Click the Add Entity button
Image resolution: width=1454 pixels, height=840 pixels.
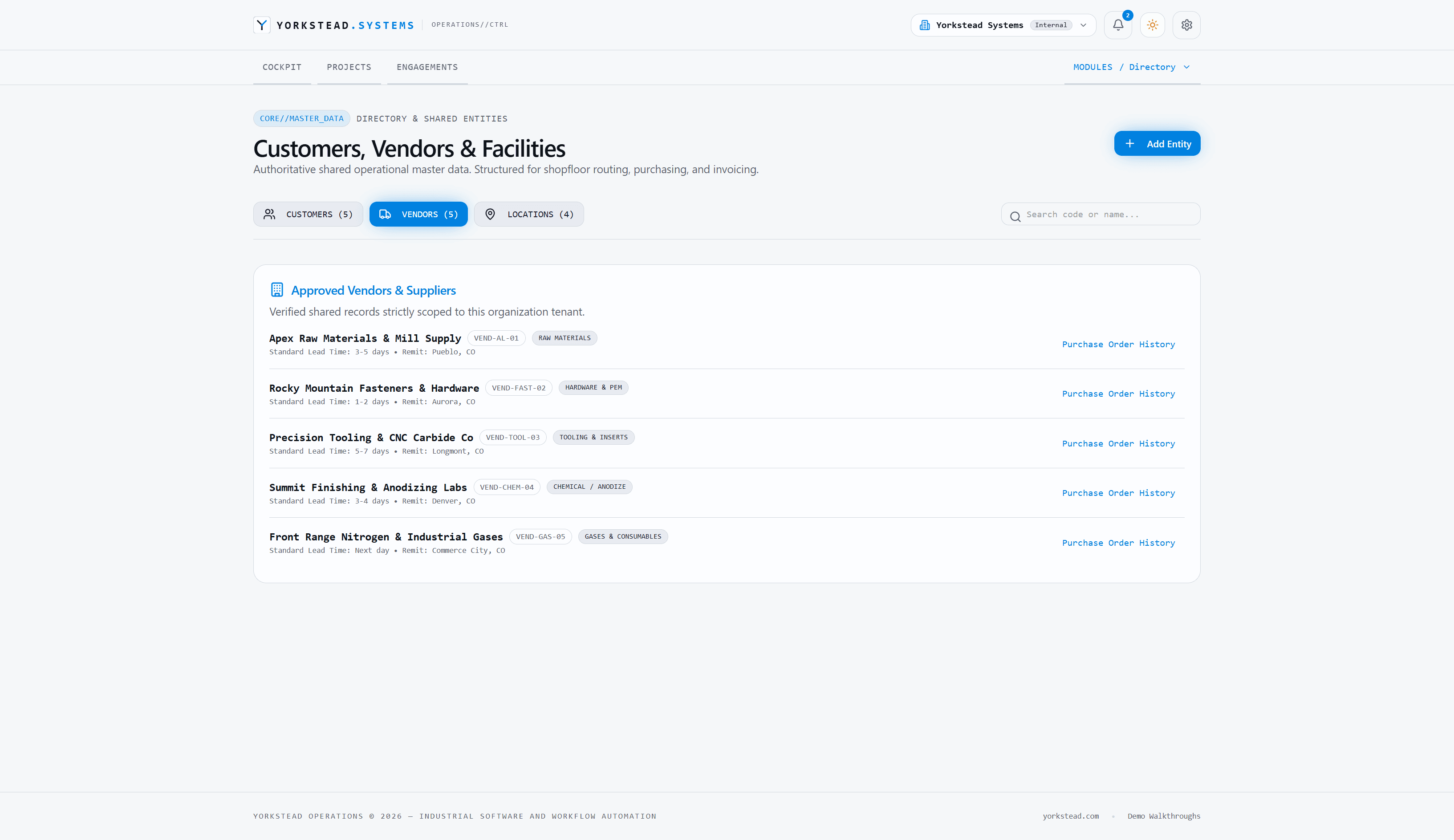pyautogui.click(x=1157, y=144)
